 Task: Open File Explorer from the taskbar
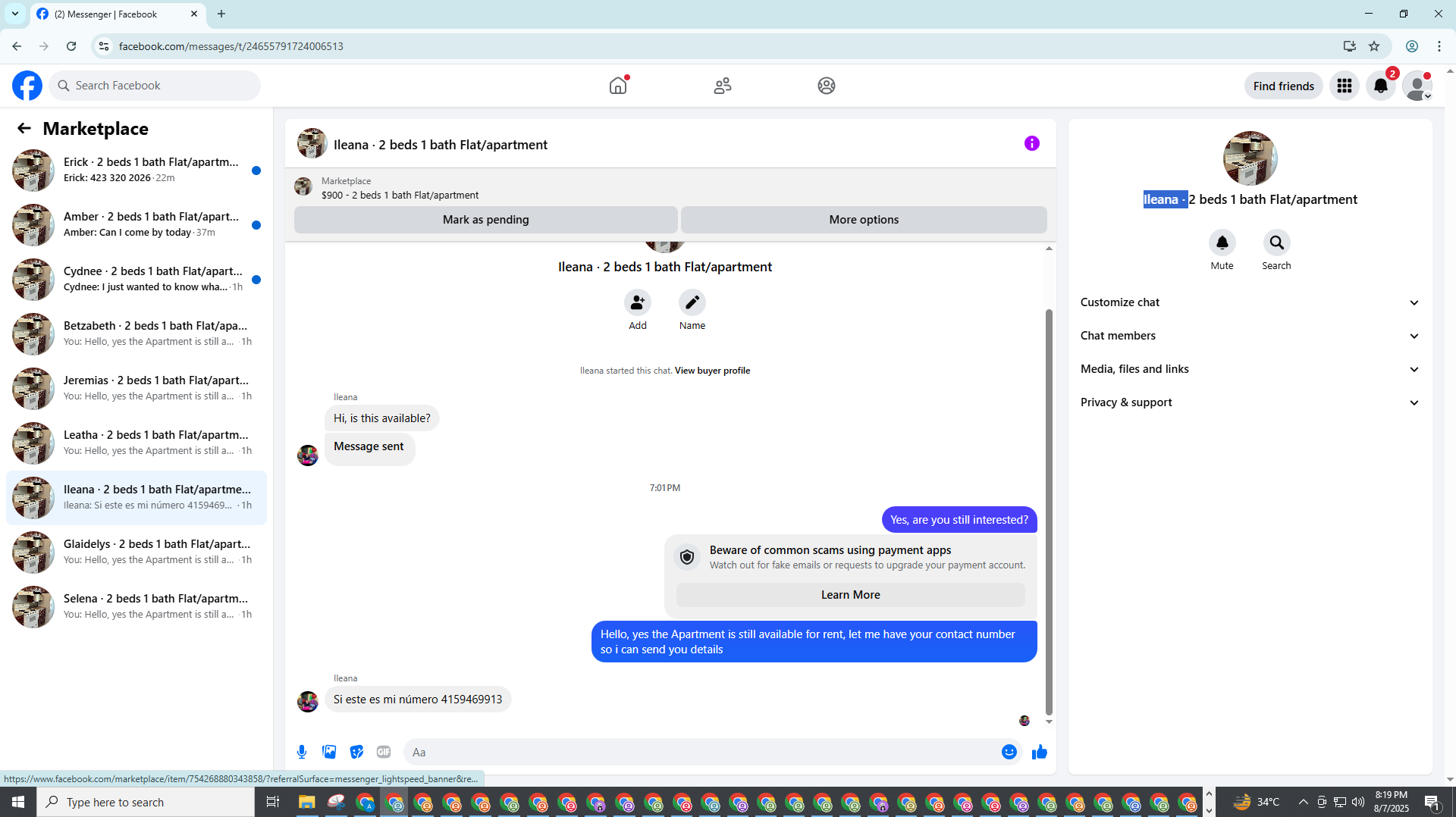click(306, 802)
